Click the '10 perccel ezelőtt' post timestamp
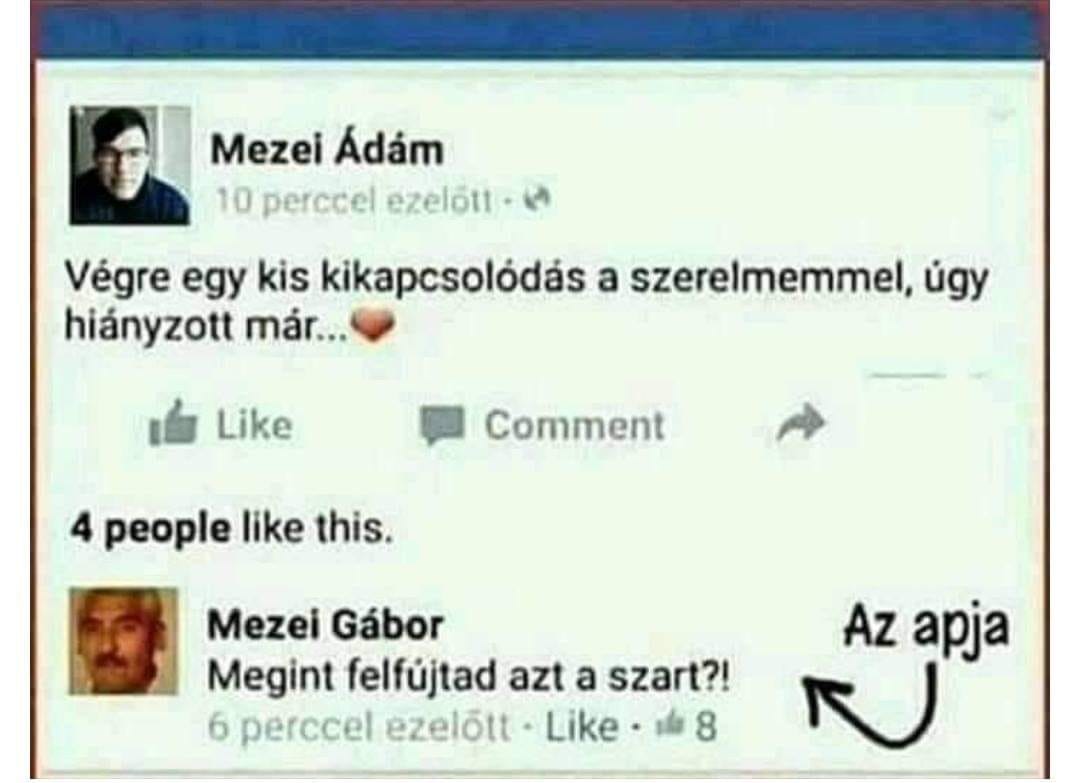 click(354, 201)
